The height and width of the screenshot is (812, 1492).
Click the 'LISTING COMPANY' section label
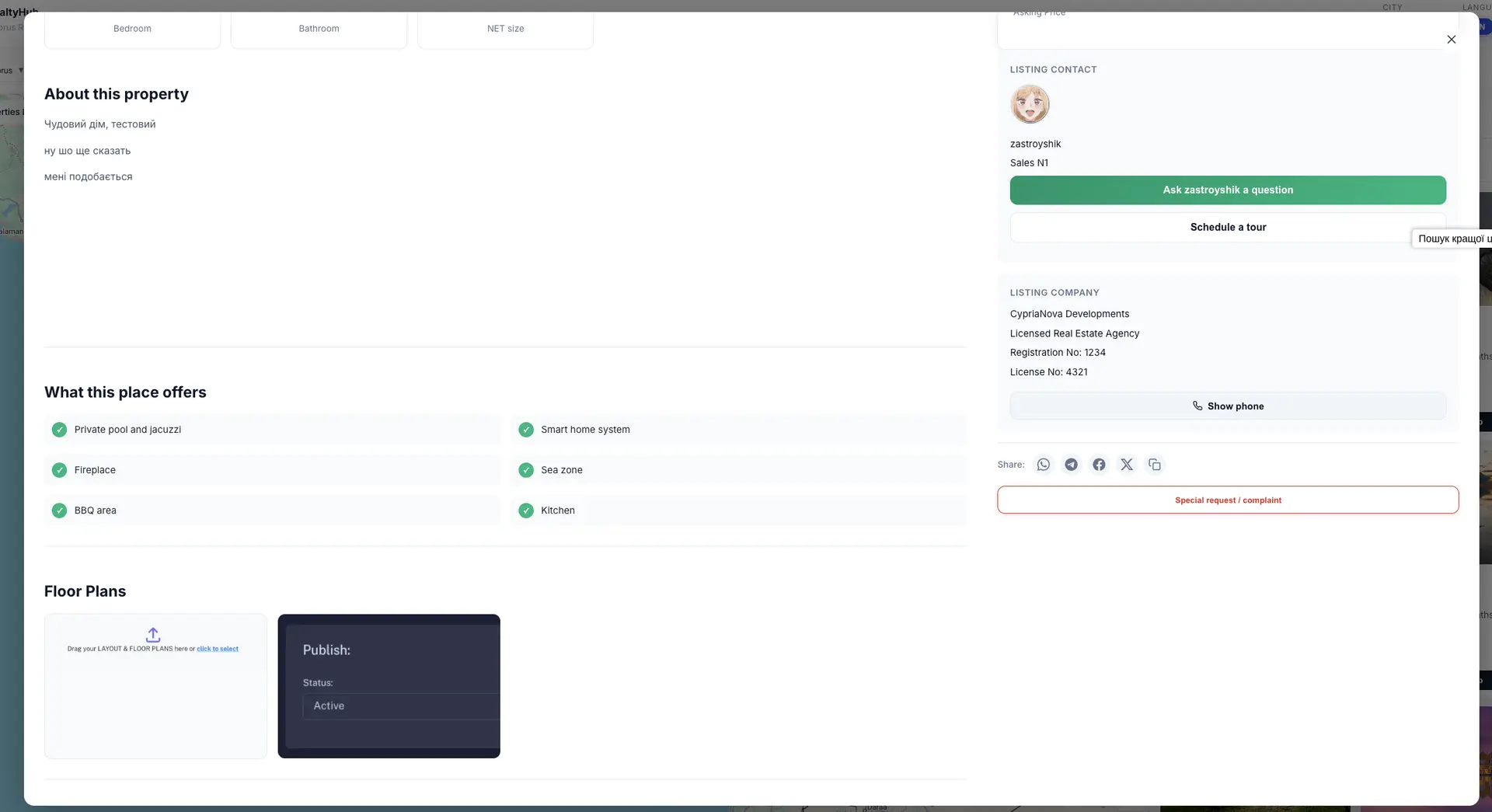[1055, 293]
